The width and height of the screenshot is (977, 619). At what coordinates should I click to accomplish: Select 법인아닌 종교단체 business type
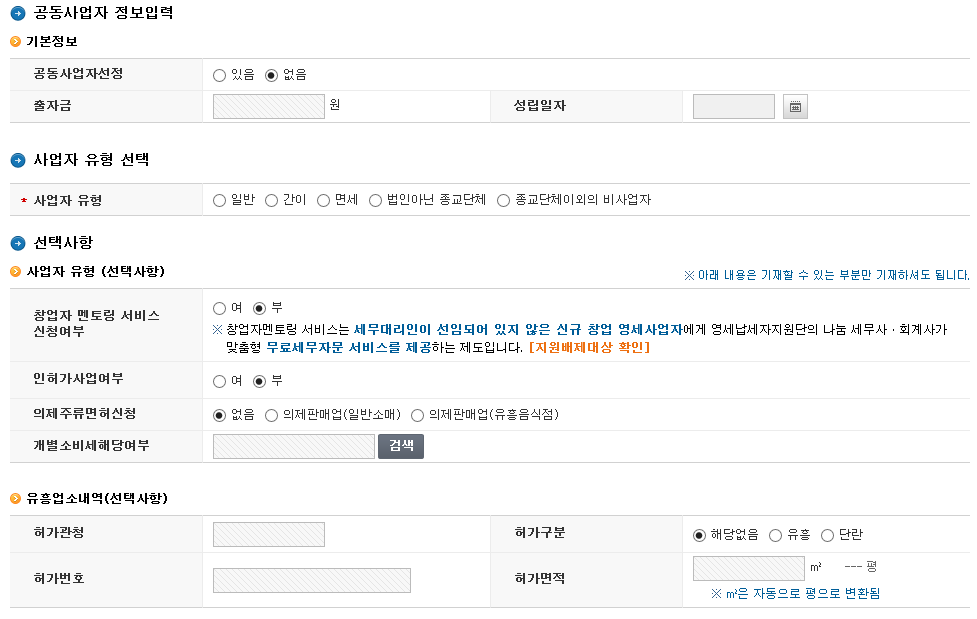375,201
